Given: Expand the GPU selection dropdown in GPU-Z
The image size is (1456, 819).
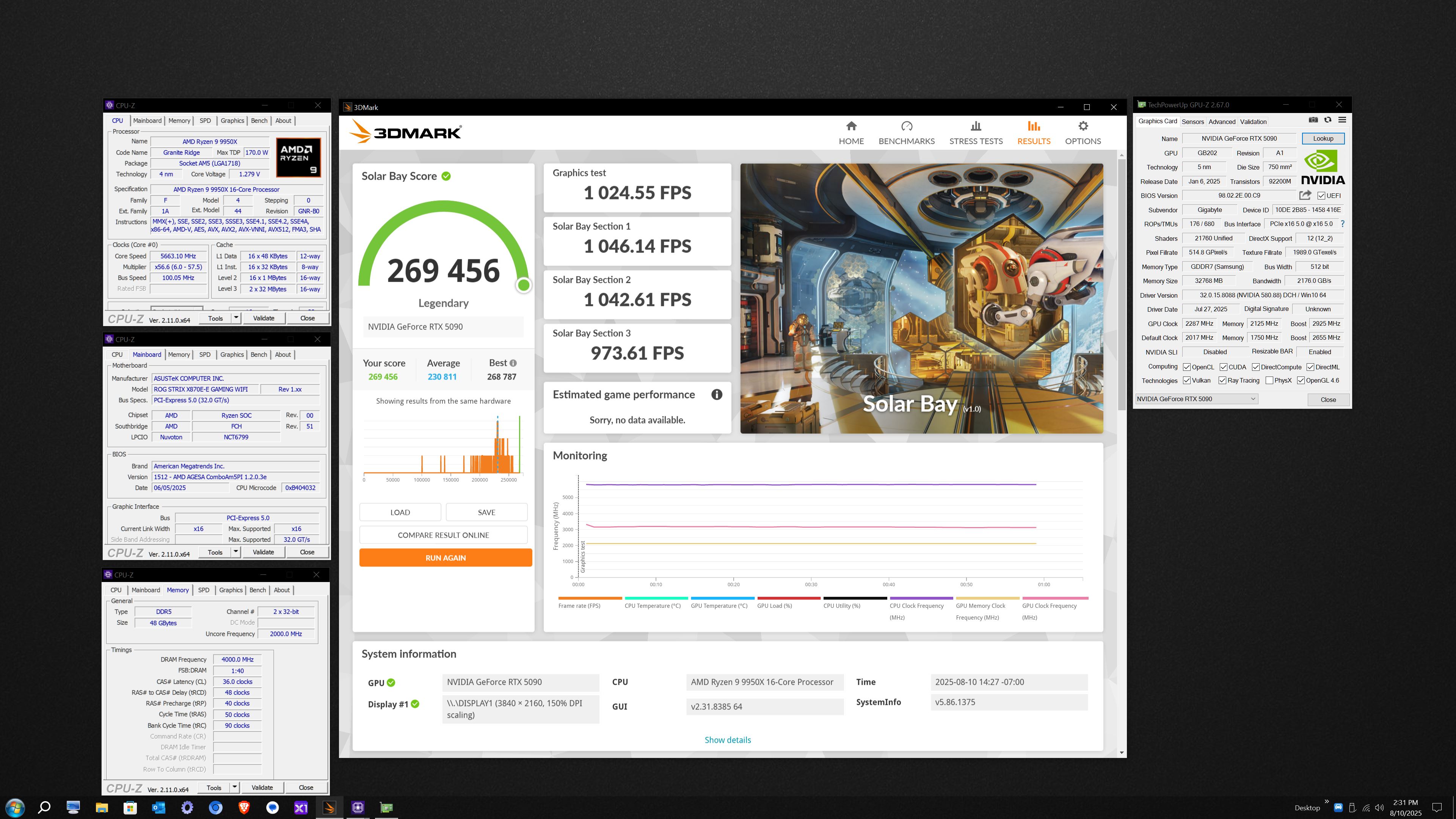Looking at the screenshot, I should (1252, 399).
